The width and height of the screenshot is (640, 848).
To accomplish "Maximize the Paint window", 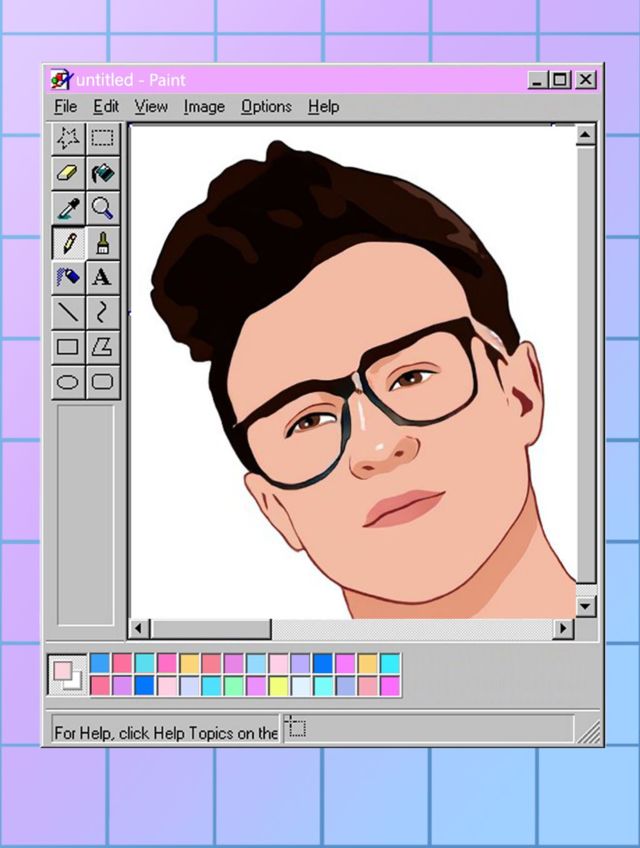I will (x=561, y=80).
